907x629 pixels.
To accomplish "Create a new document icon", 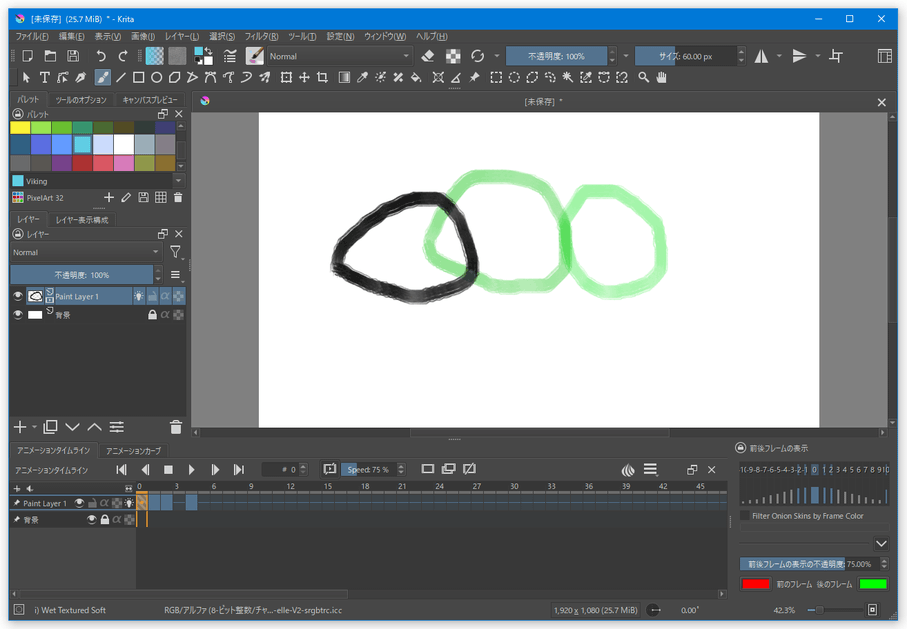I will coord(27,56).
